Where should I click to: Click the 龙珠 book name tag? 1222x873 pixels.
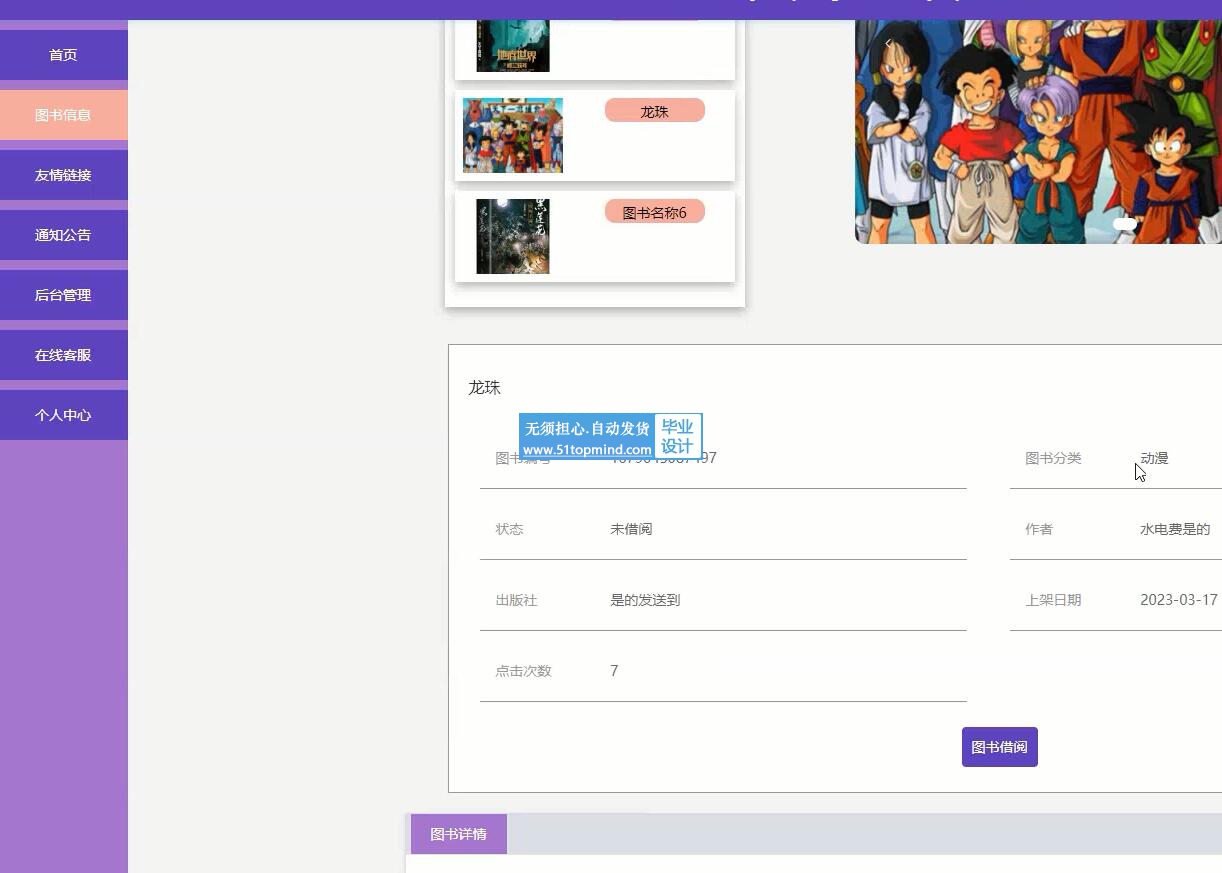tap(654, 111)
